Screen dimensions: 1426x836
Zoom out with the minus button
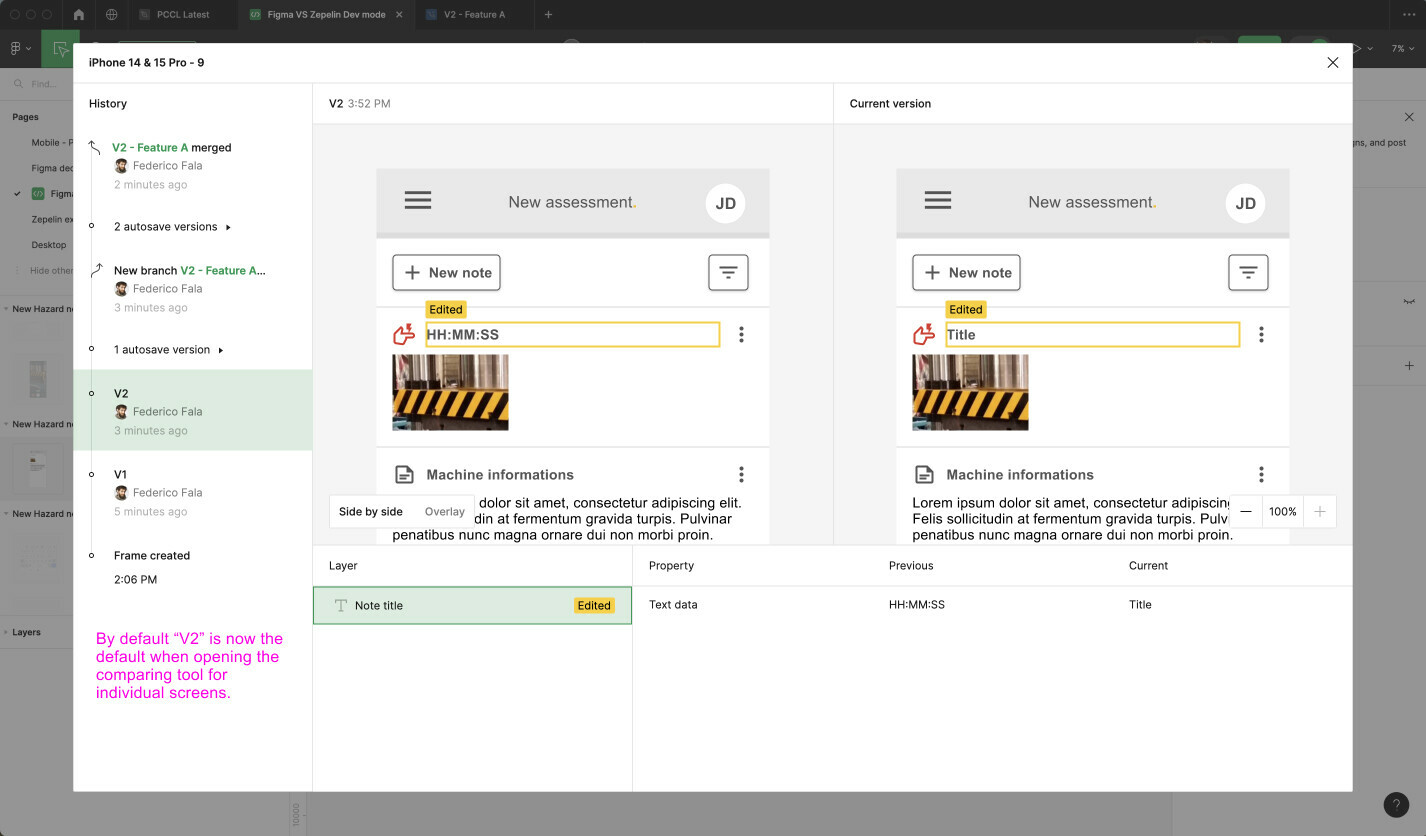(x=1245, y=511)
